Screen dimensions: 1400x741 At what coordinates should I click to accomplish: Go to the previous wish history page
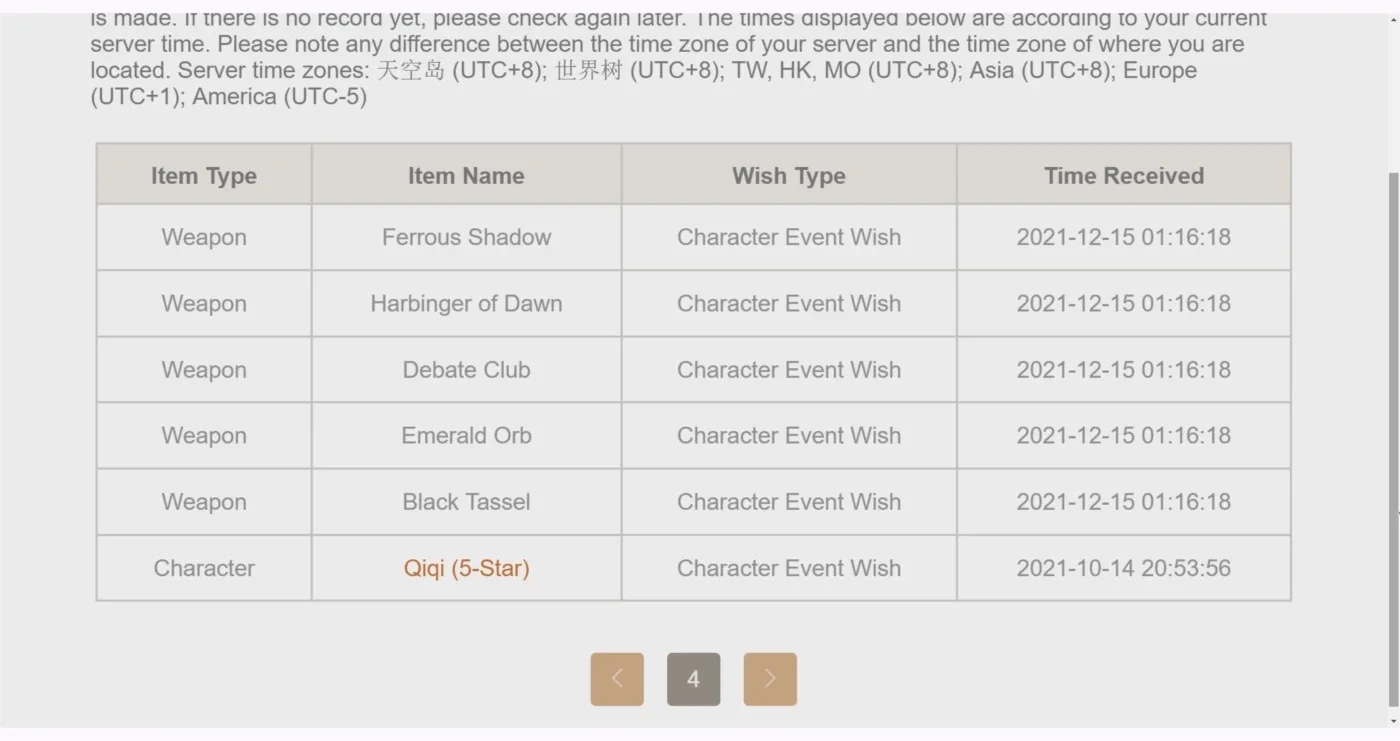[x=617, y=679]
